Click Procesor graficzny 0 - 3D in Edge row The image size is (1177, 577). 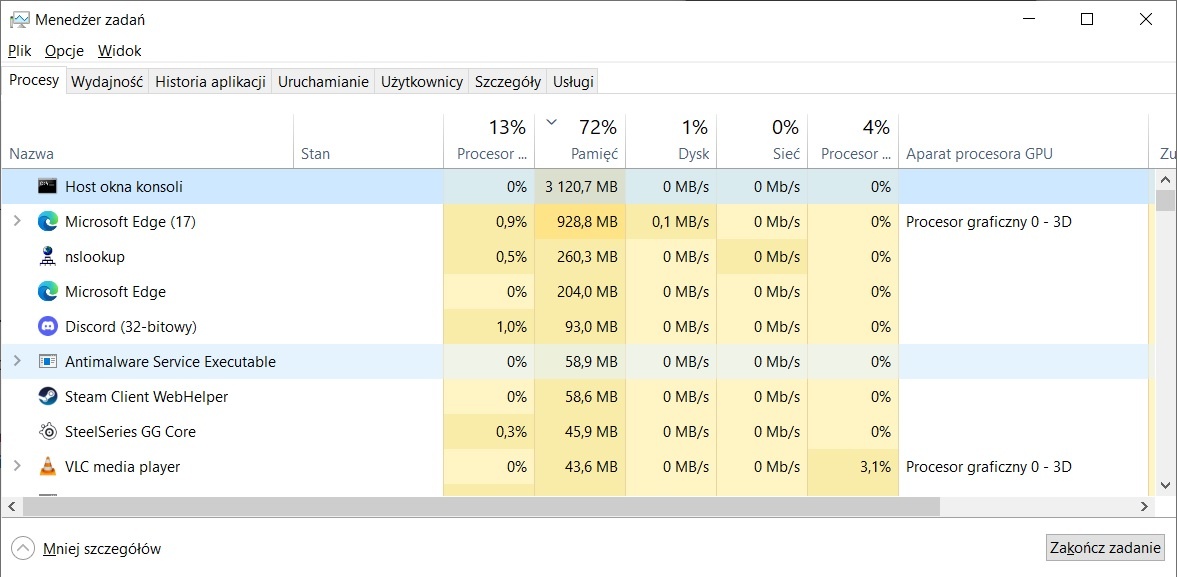[989, 221]
